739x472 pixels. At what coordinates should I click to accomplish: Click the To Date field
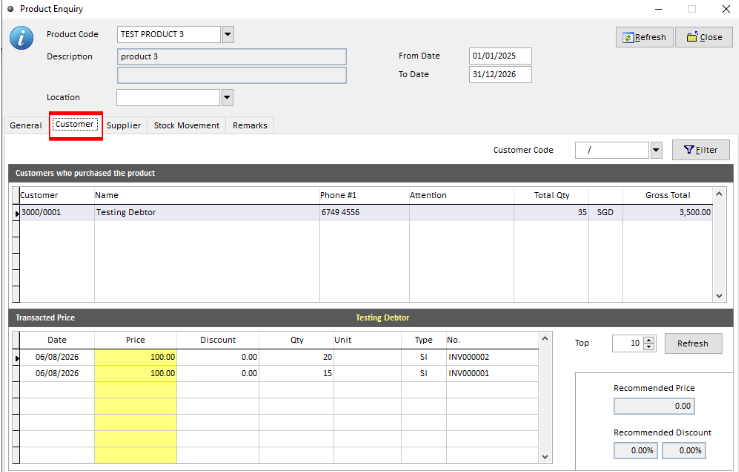(x=500, y=75)
